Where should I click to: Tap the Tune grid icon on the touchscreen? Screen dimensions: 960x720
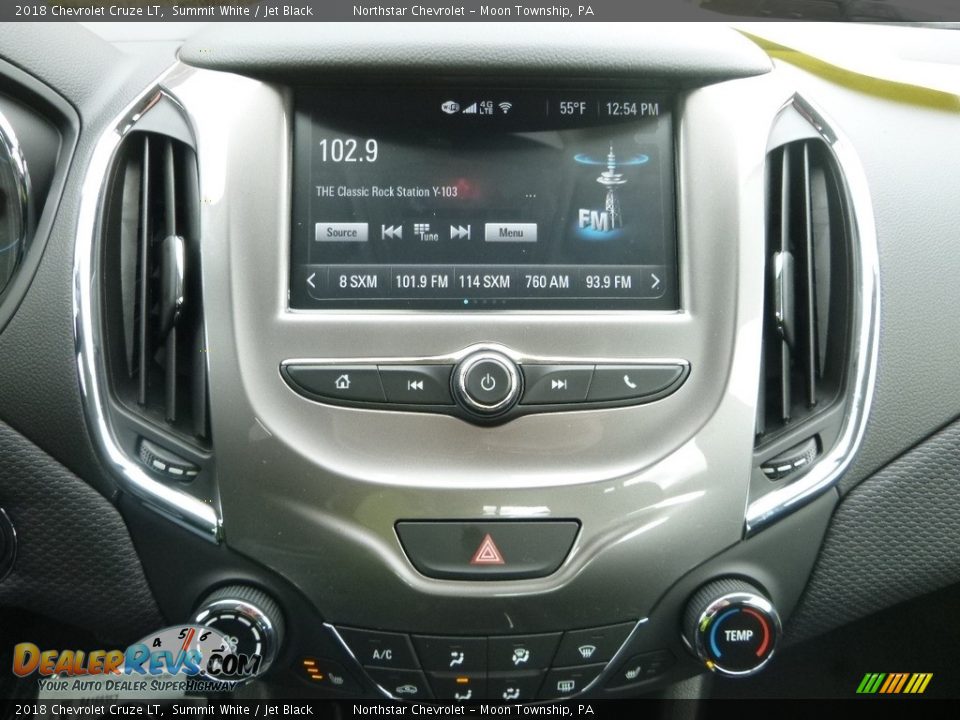[x=426, y=231]
